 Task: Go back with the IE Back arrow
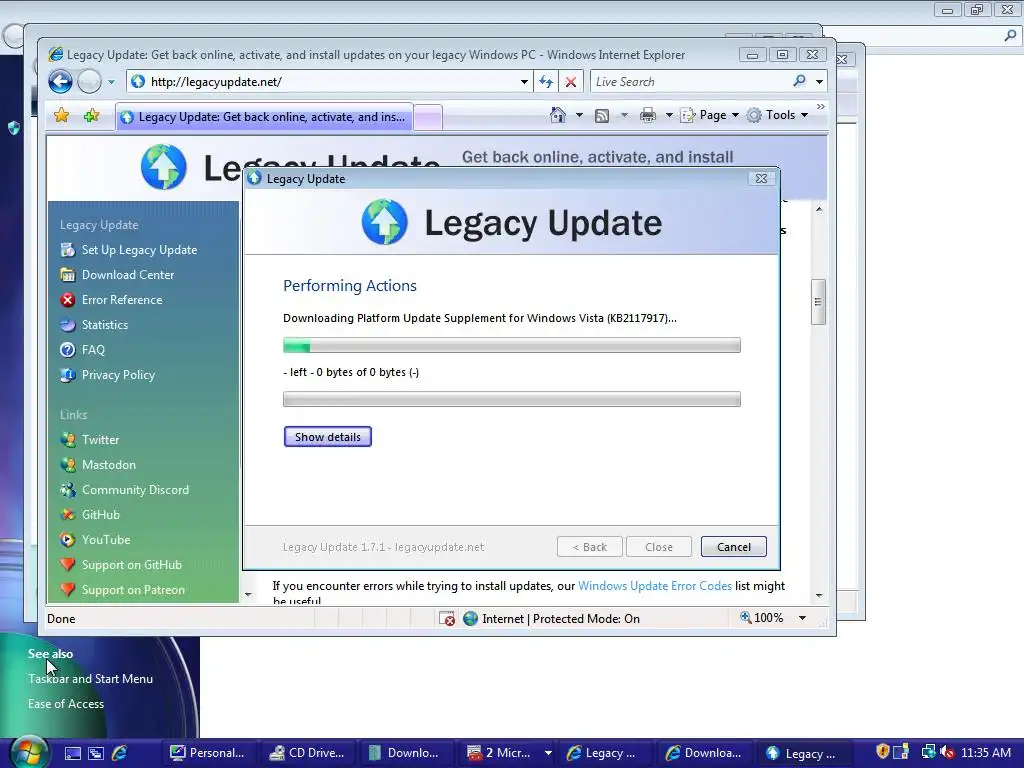click(x=60, y=82)
